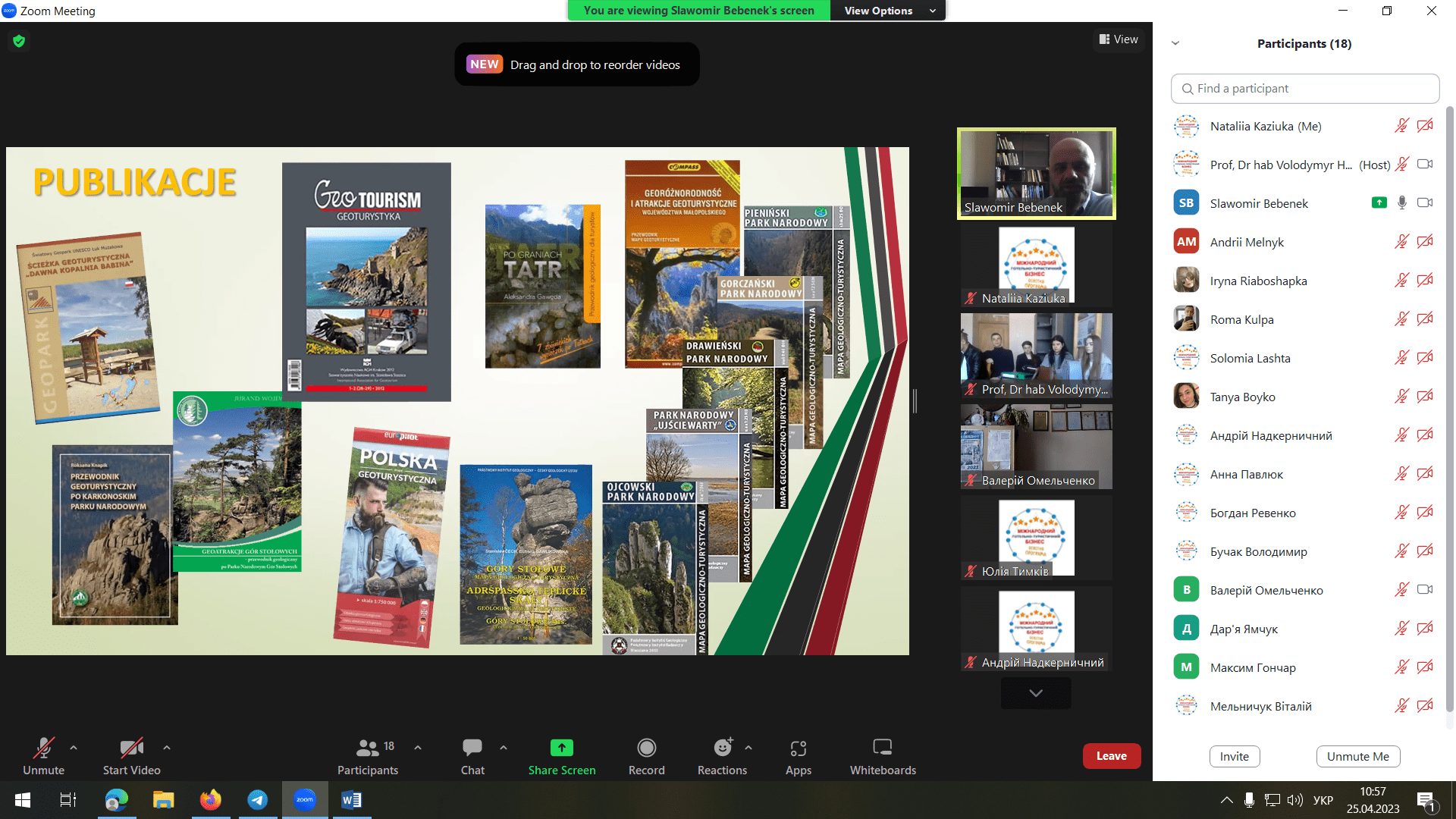Open the Reactions panel
The width and height of the screenshot is (1456, 819).
(722, 748)
